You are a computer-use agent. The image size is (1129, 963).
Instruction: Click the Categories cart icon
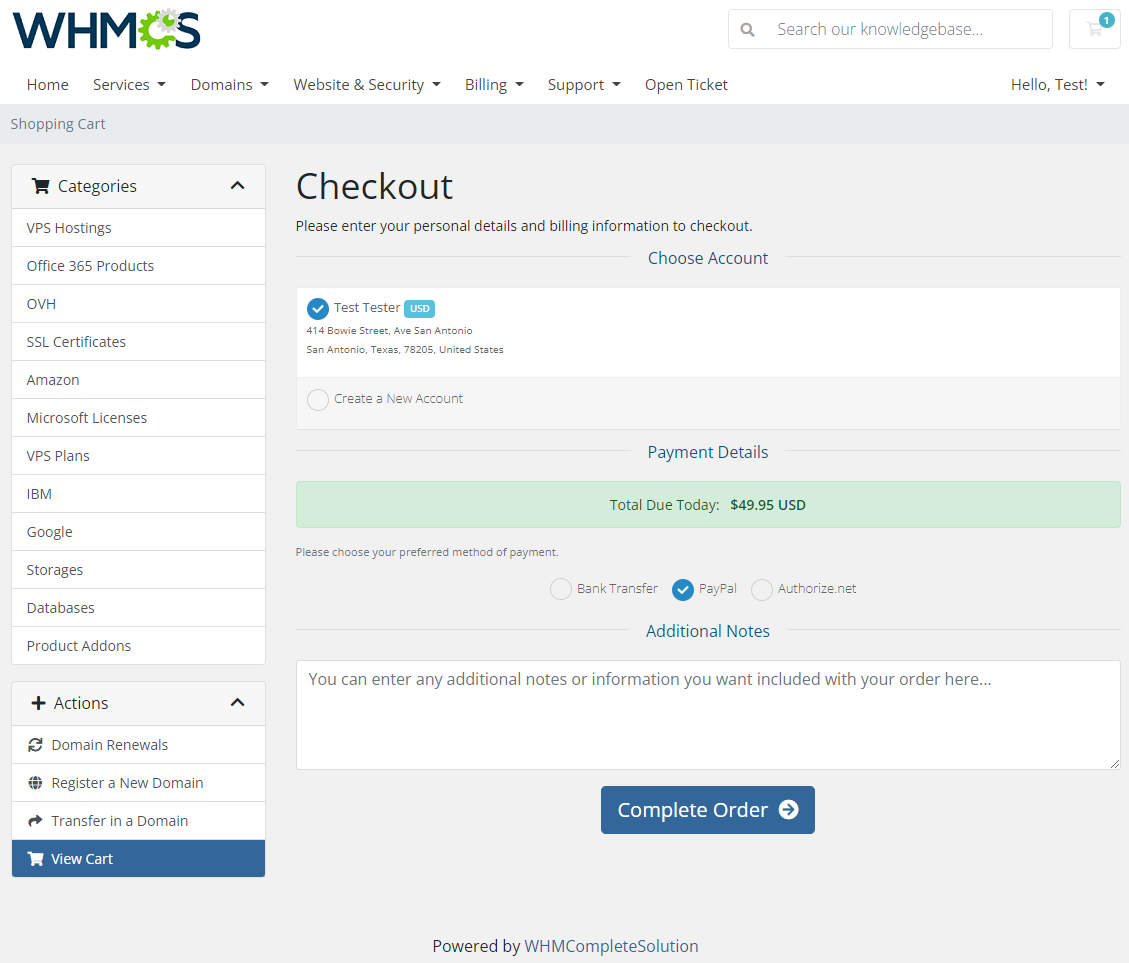coord(40,186)
